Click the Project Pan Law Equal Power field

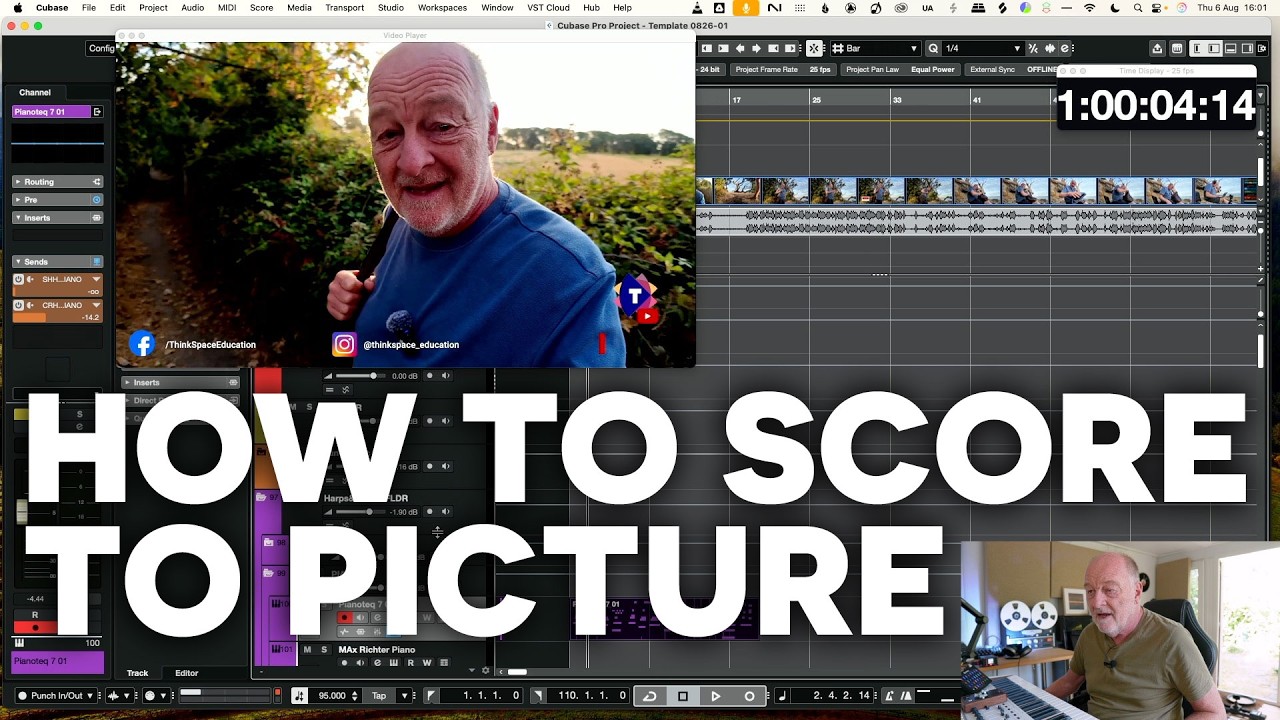pyautogui.click(x=900, y=70)
